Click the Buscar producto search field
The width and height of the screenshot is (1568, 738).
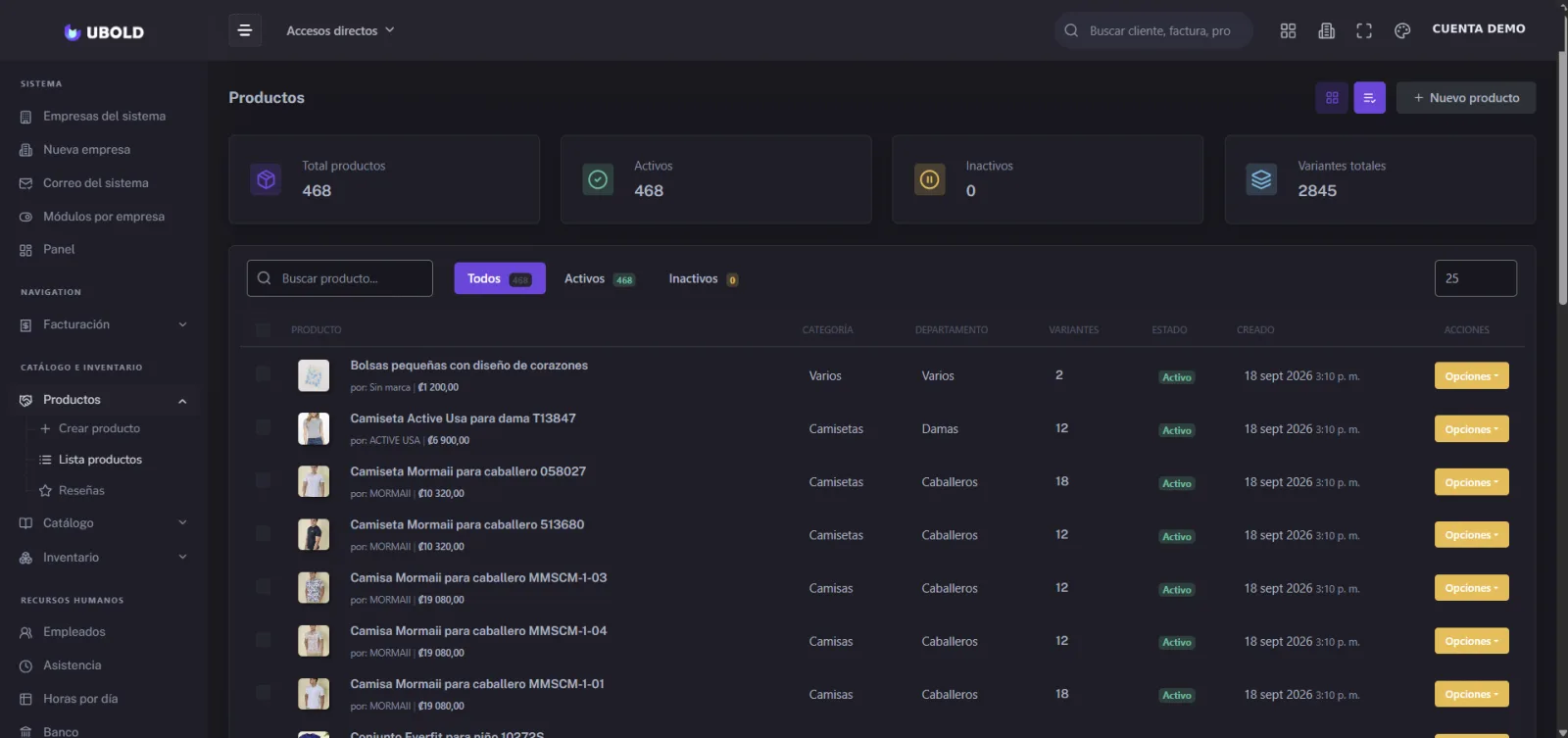coord(340,278)
